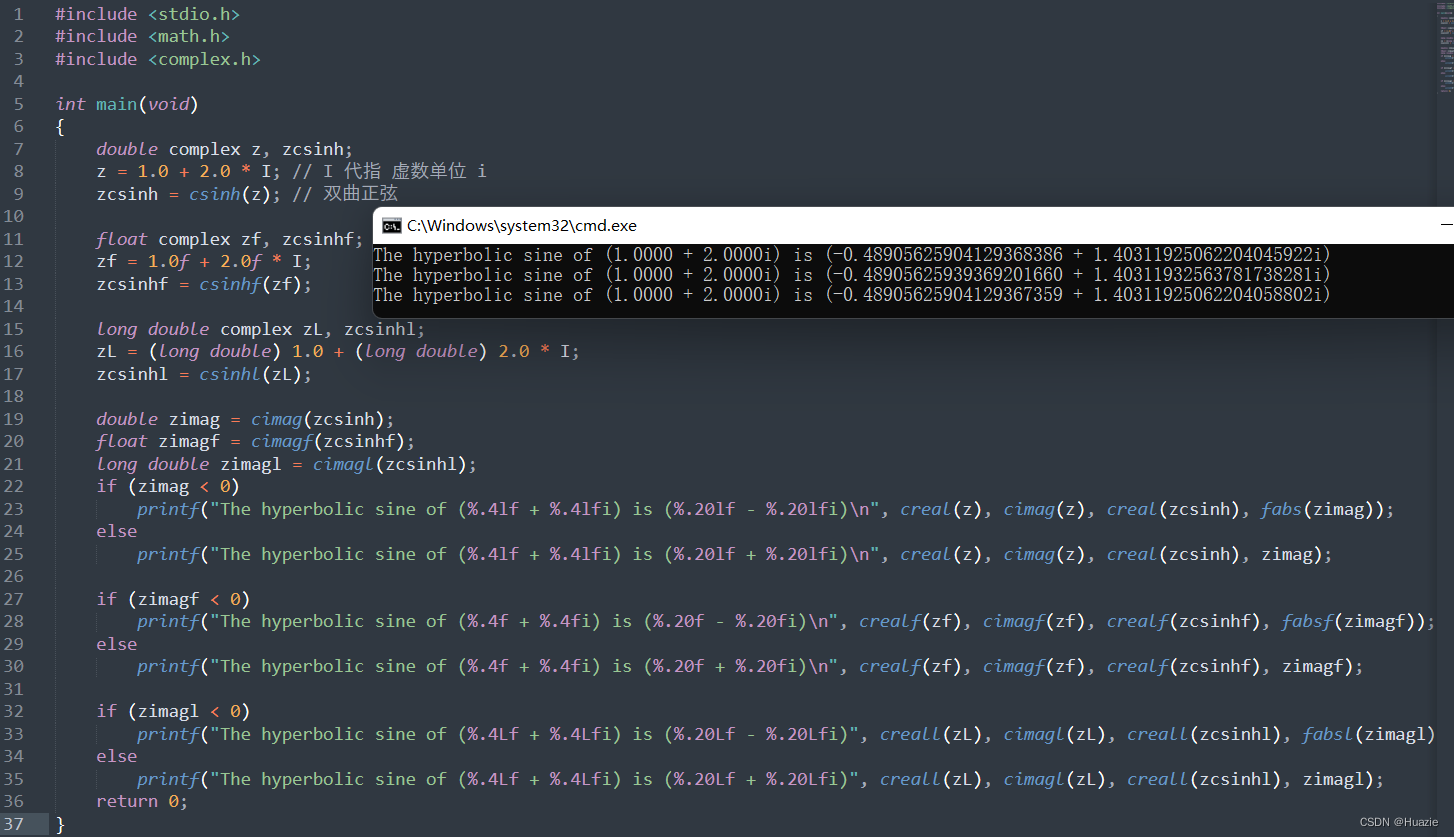Click 'double zimag = cimag(zcsinh);' line

click(x=245, y=419)
